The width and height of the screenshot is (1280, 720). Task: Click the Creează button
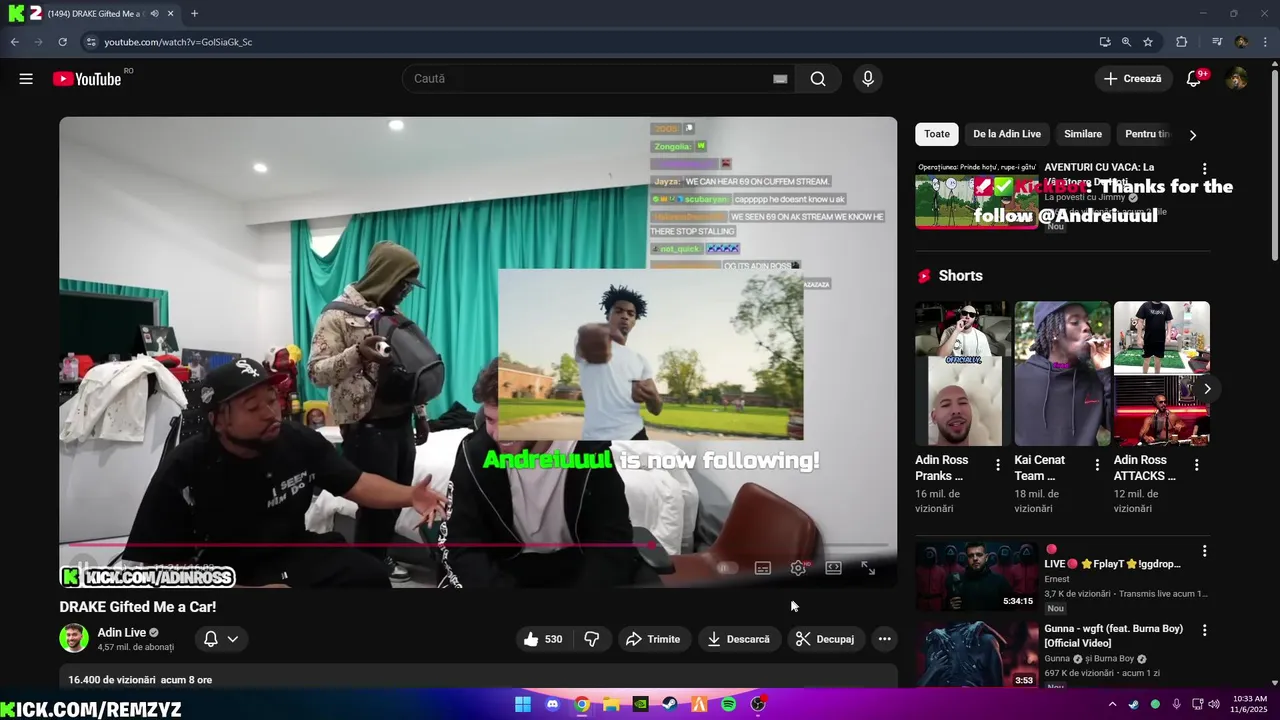[x=1133, y=79]
